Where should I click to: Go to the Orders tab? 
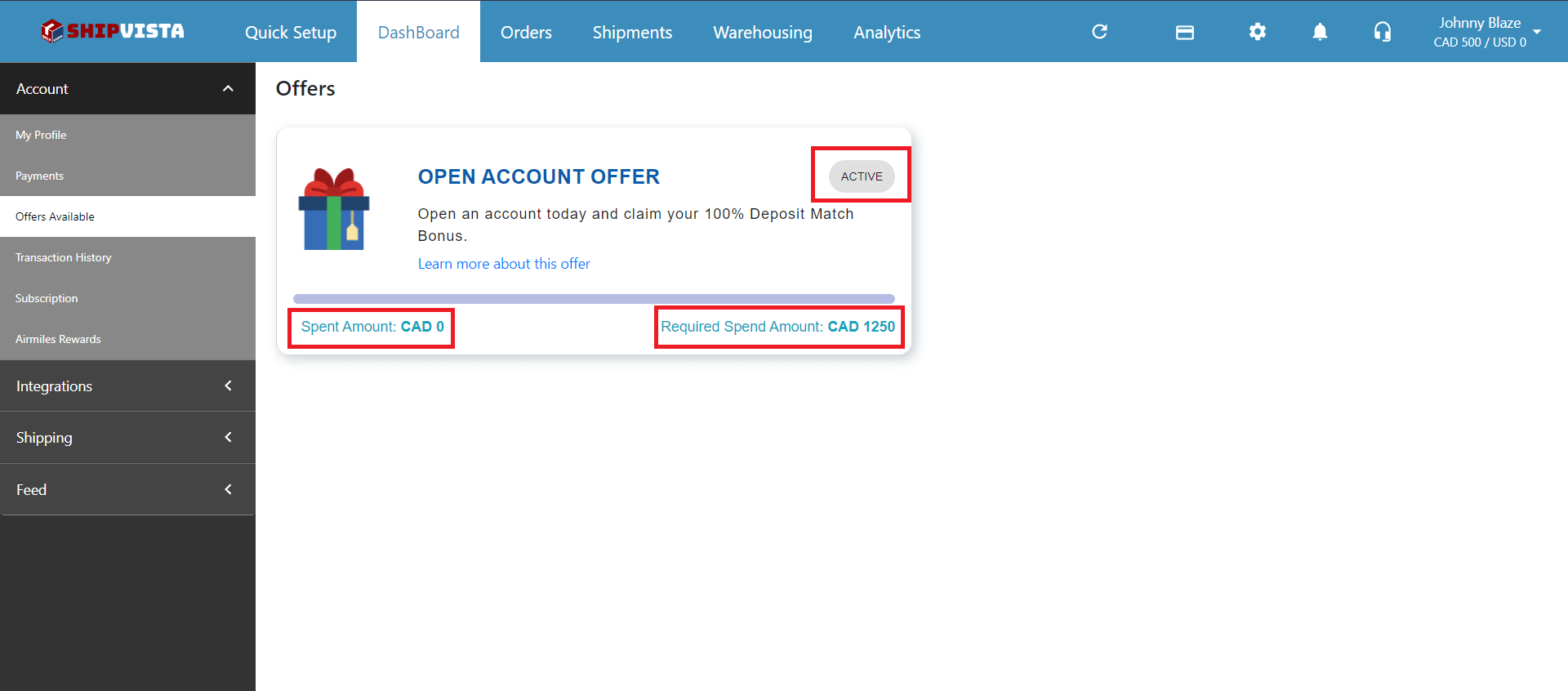pyautogui.click(x=526, y=32)
